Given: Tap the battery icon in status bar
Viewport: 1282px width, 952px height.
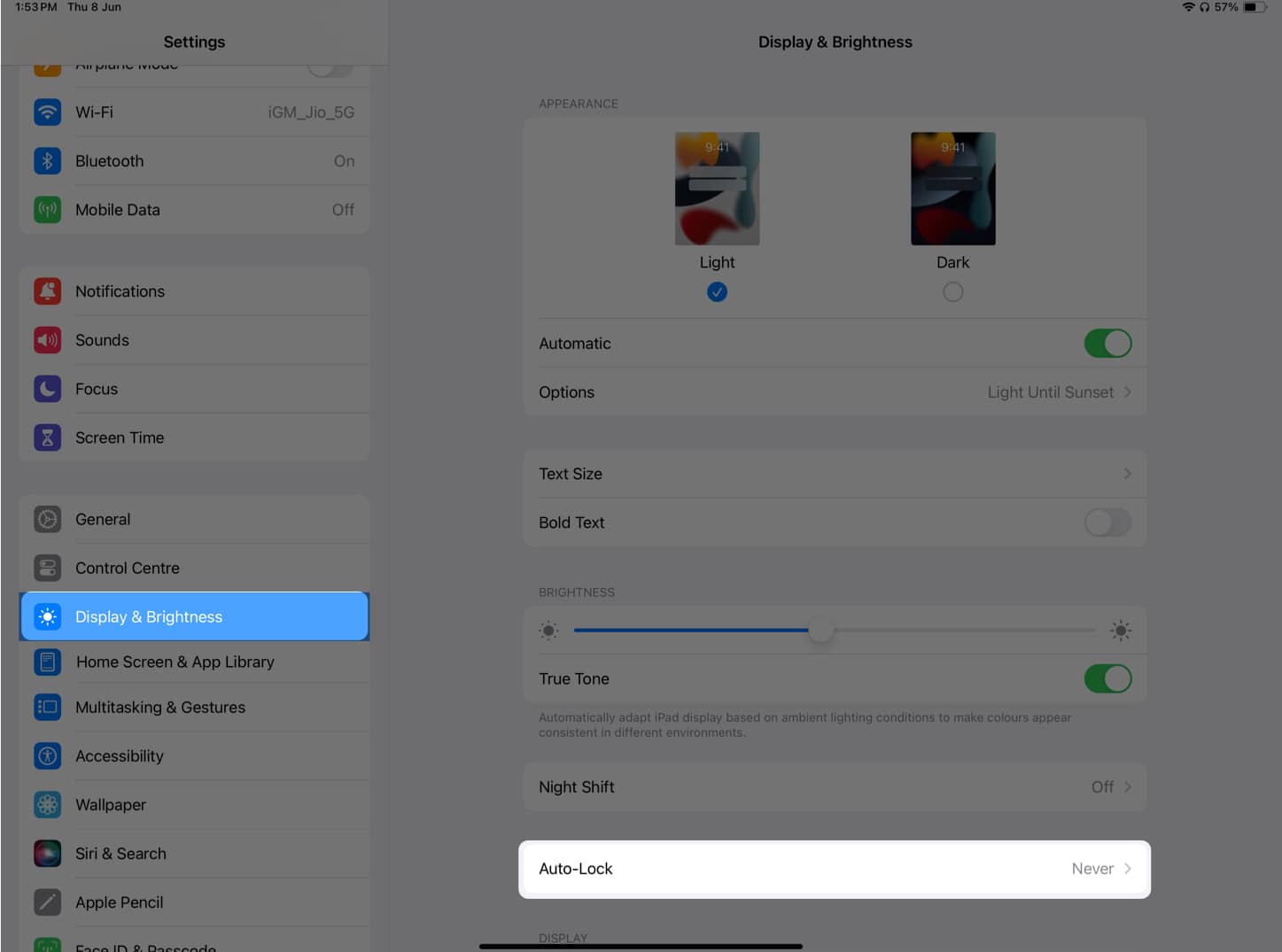Looking at the screenshot, I should pyautogui.click(x=1255, y=7).
